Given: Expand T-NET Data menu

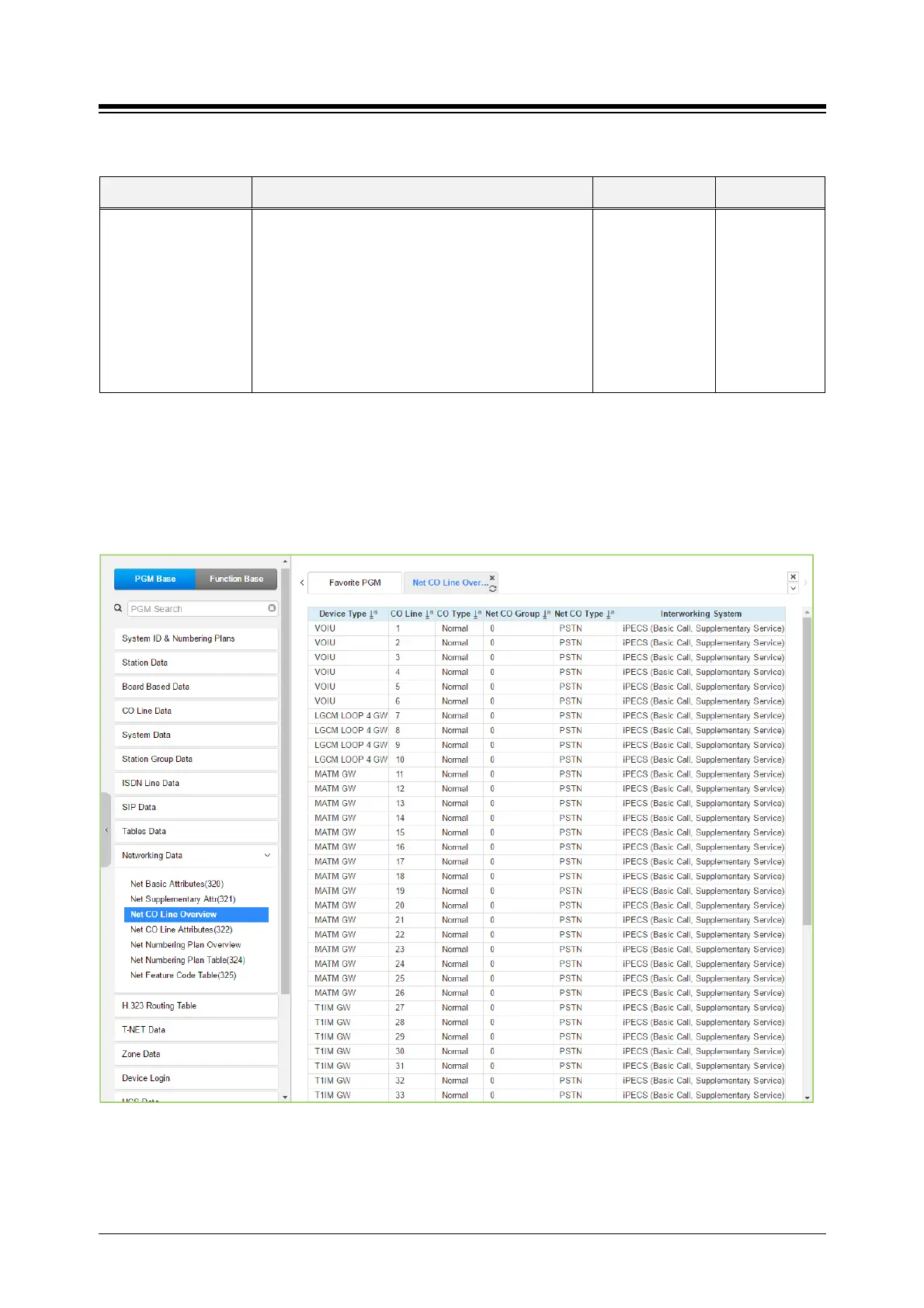Looking at the screenshot, I should click(x=196, y=1030).
